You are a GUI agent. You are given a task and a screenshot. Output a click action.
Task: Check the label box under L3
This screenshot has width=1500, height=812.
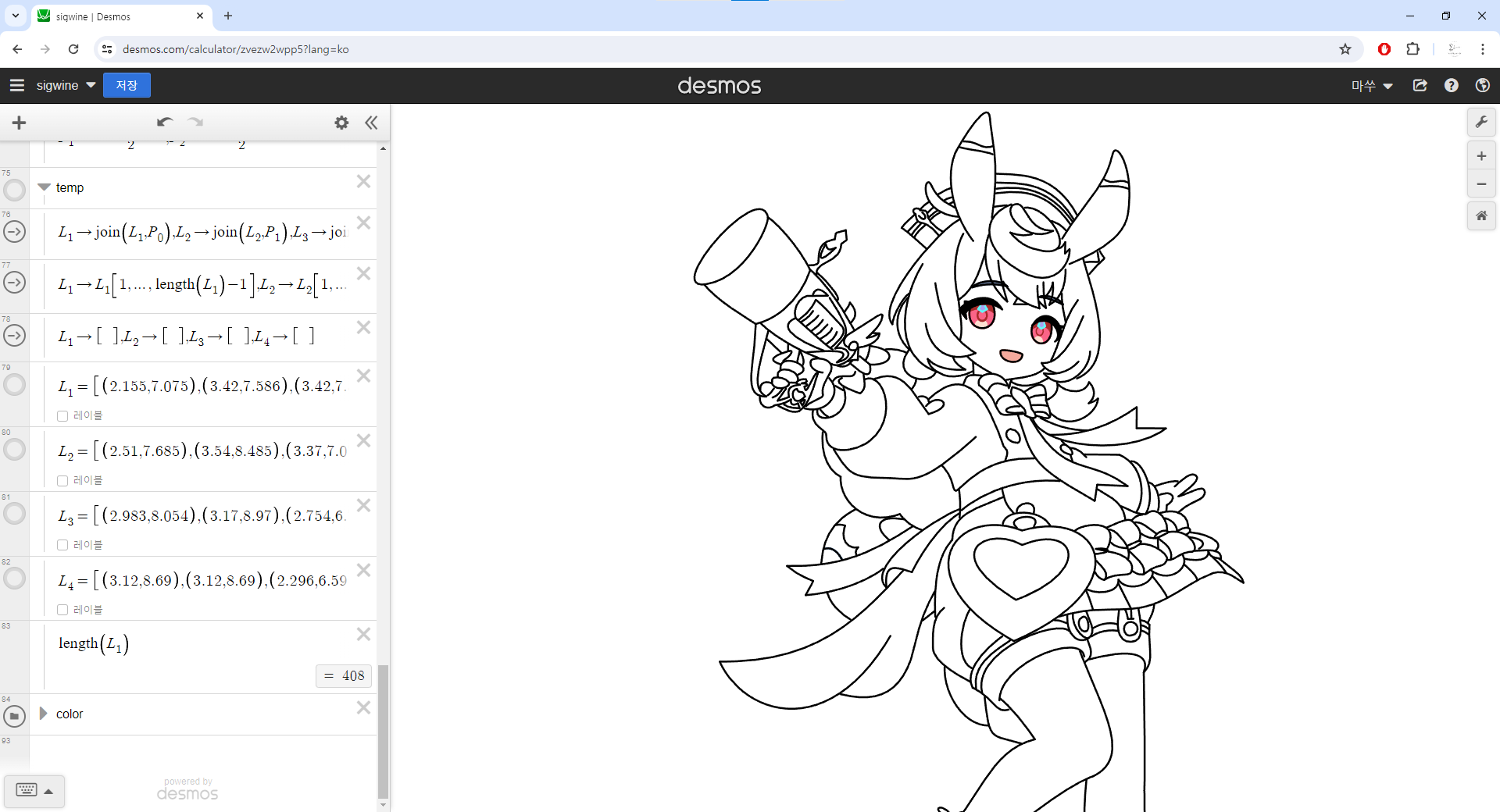pyautogui.click(x=62, y=545)
